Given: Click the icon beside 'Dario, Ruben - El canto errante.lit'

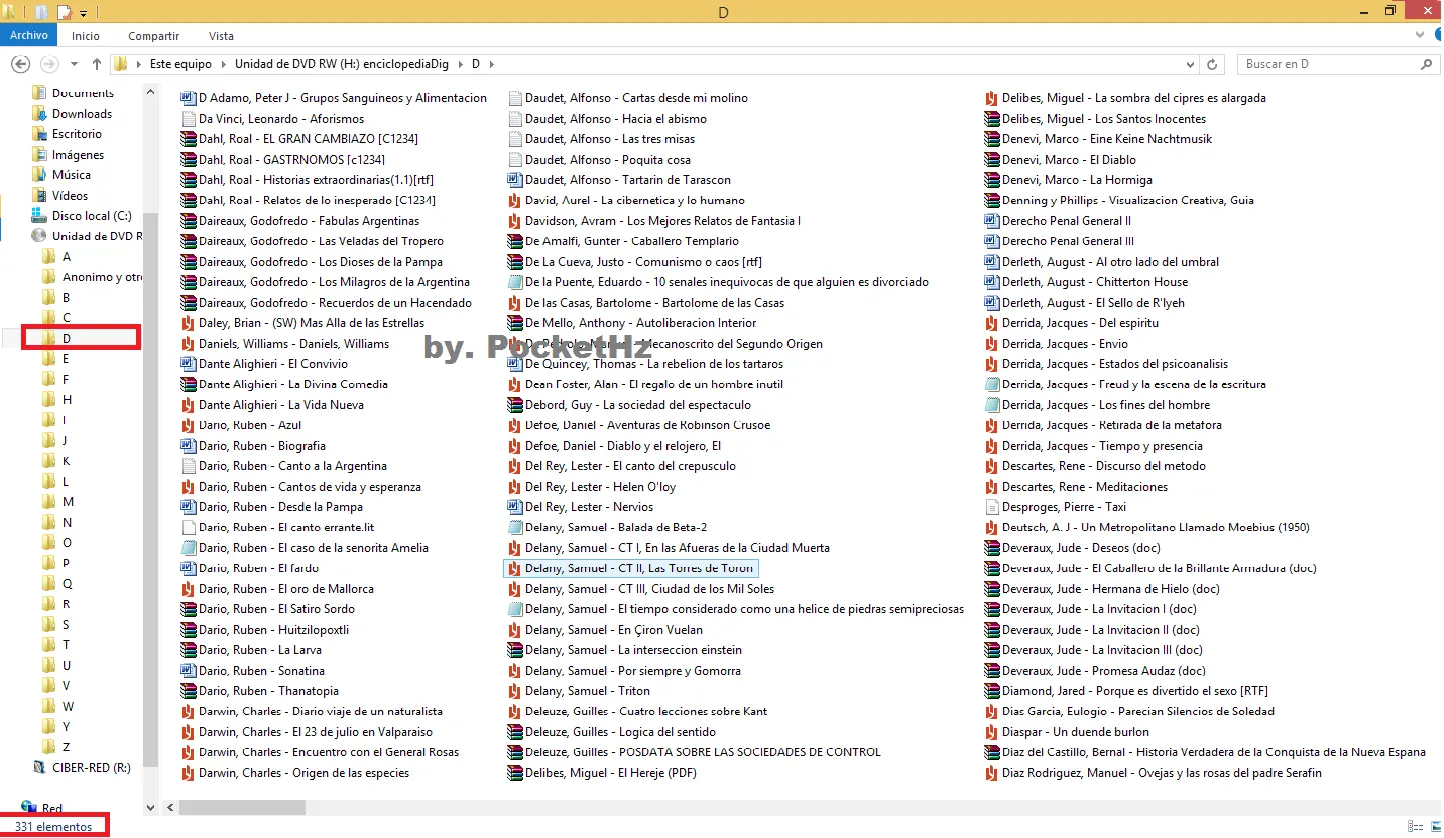Looking at the screenshot, I should coord(188,527).
